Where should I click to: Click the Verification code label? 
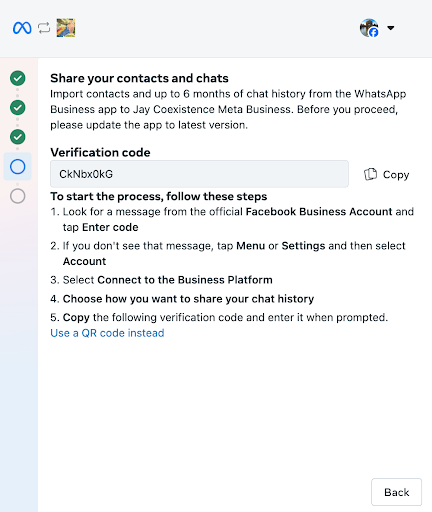(100, 152)
